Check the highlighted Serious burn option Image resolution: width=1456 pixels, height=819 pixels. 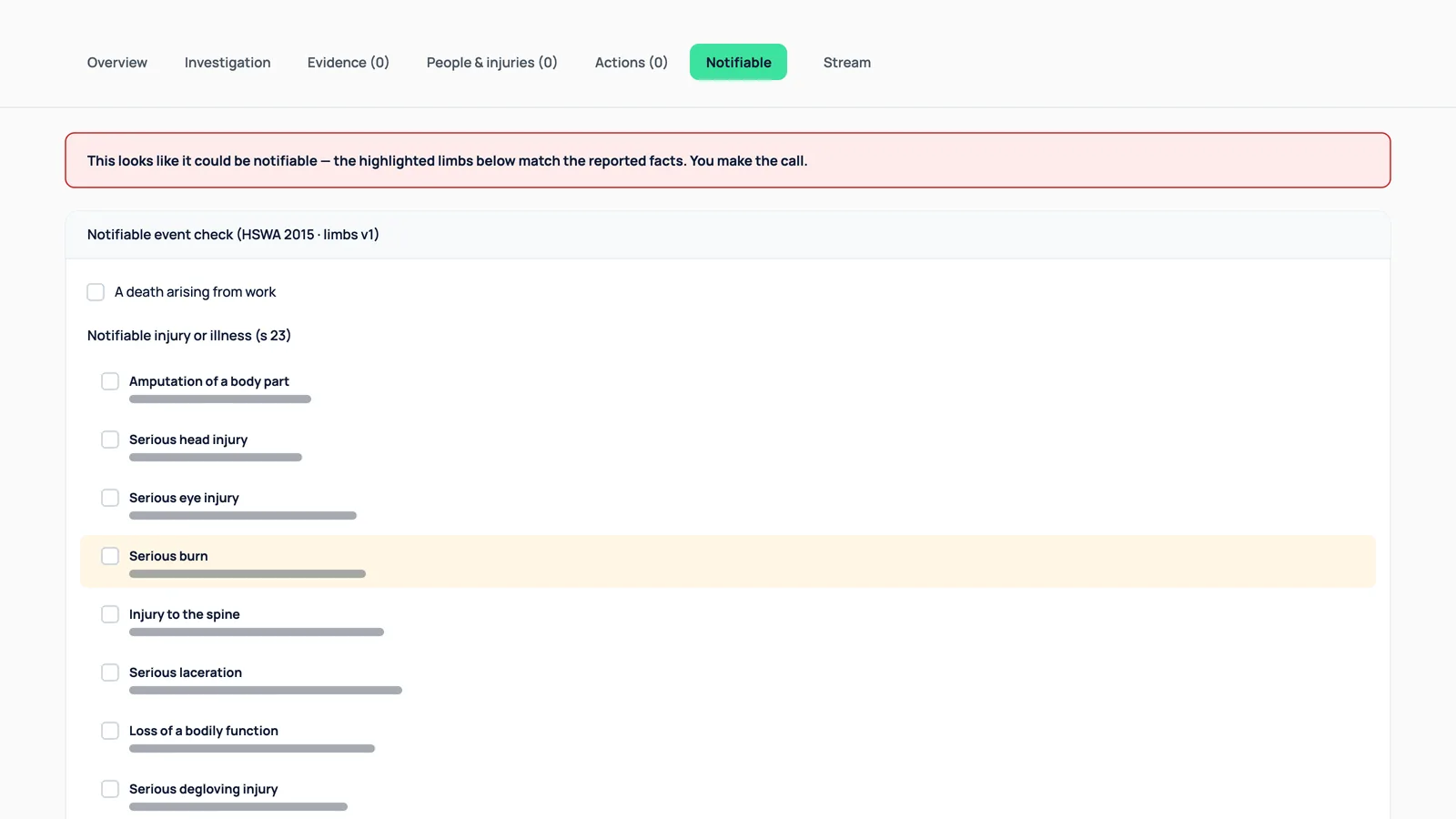pos(110,556)
